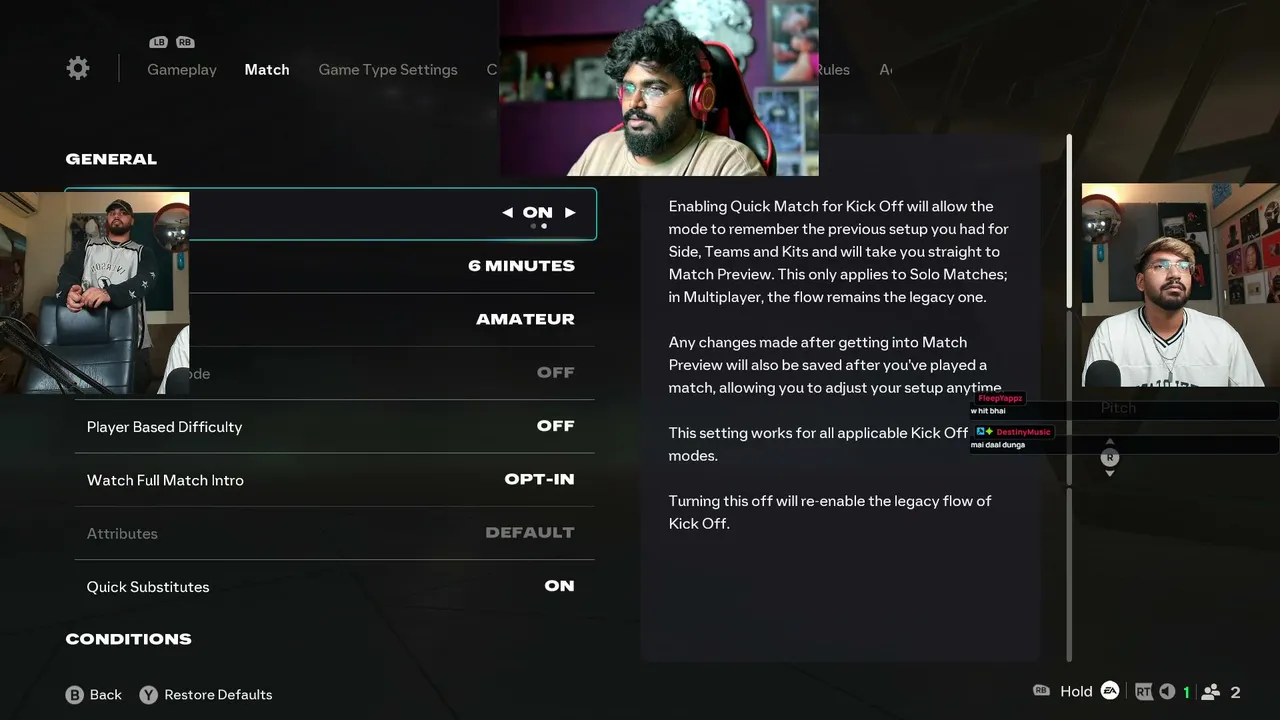The height and width of the screenshot is (720, 1280).
Task: Open the settings gear icon
Action: [x=78, y=68]
